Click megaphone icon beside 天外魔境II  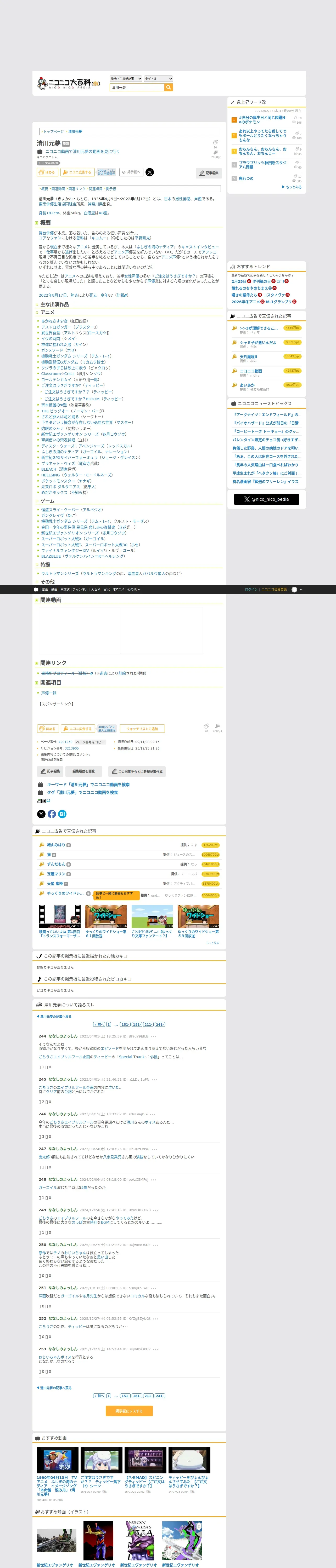(234, 357)
